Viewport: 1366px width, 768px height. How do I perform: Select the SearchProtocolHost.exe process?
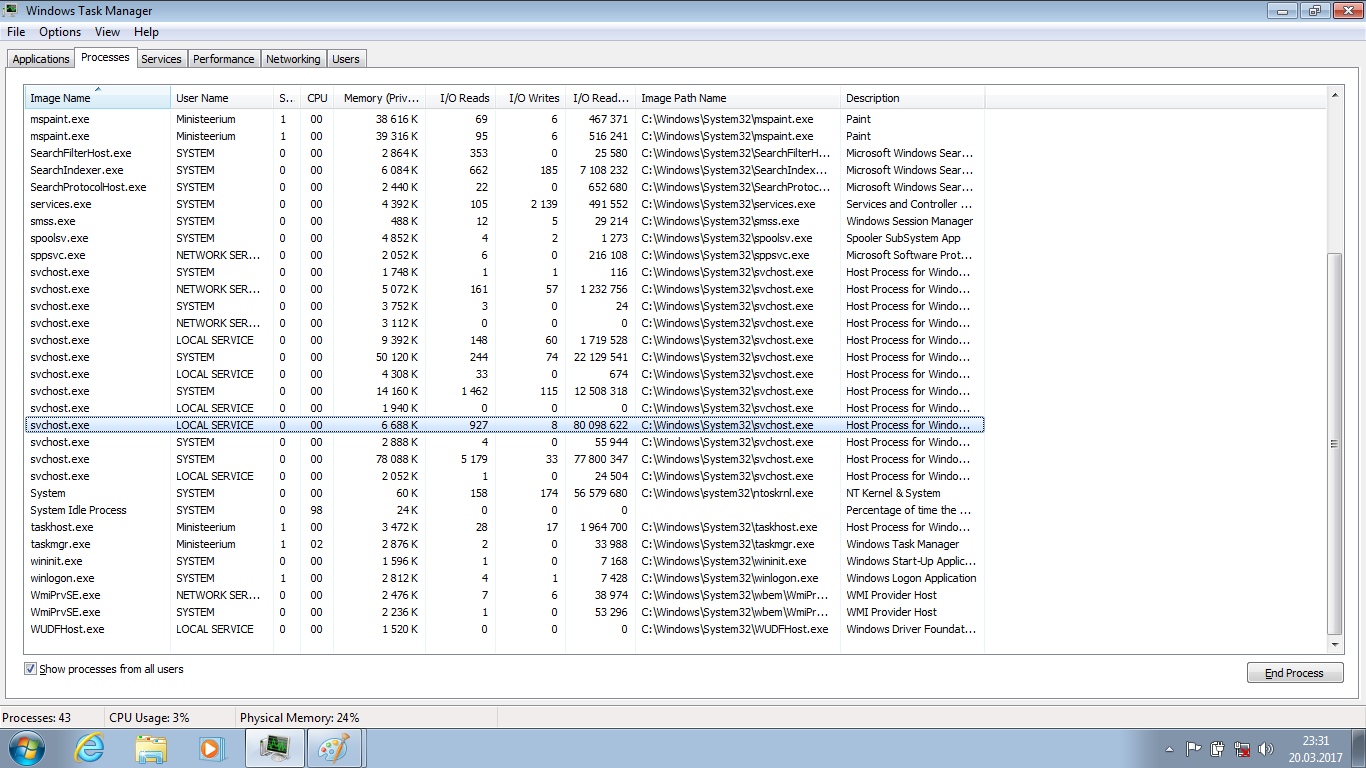pyautogui.click(x=505, y=187)
